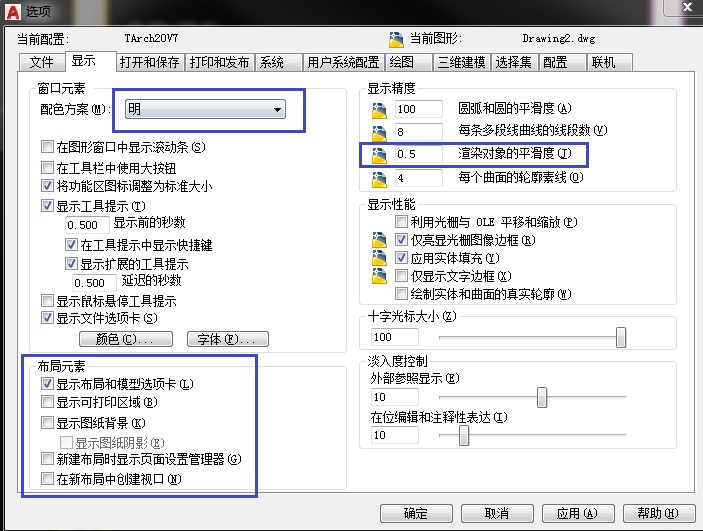This screenshot has width=703, height=531.
Task: Click the drawing icon beside 仅亮显光栅图像边框
Action: click(378, 240)
